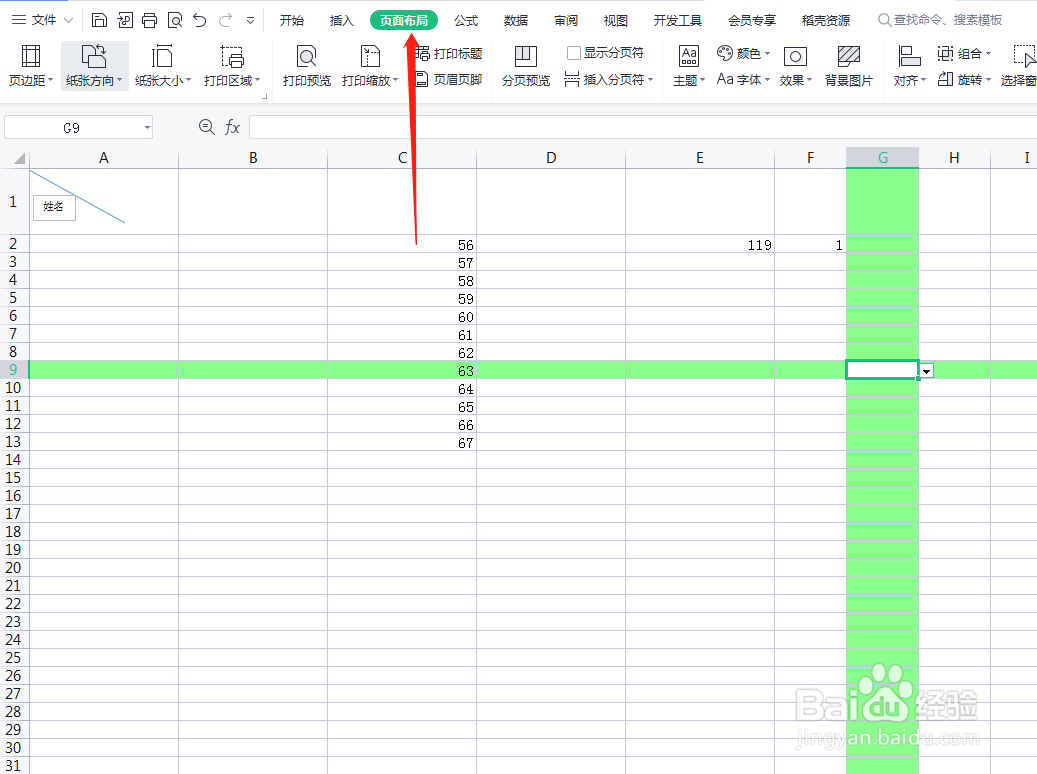The height and width of the screenshot is (774, 1037).
Task: Open the 开发工具 tab
Action: tap(677, 21)
